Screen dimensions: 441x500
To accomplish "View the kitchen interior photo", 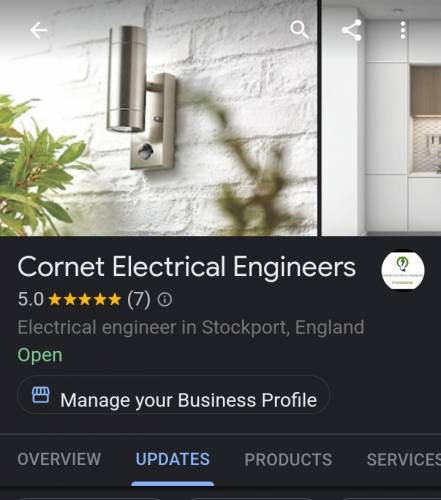I will click(381, 118).
